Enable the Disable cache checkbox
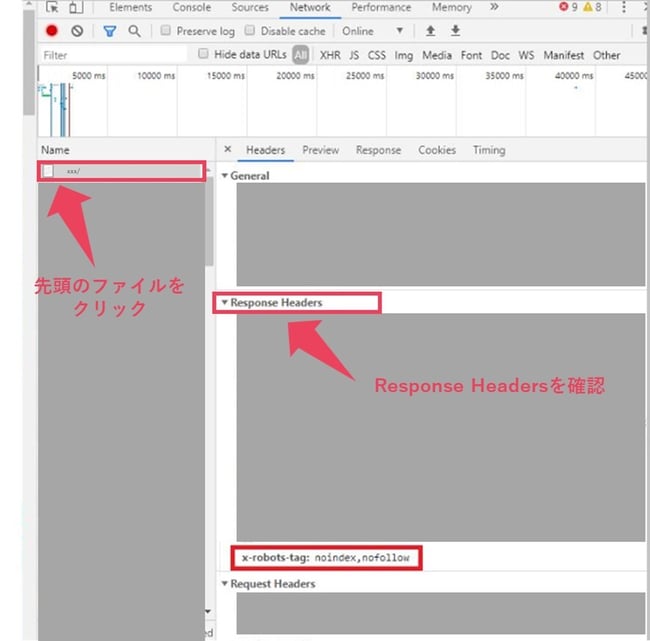The image size is (650, 641). coord(251,32)
